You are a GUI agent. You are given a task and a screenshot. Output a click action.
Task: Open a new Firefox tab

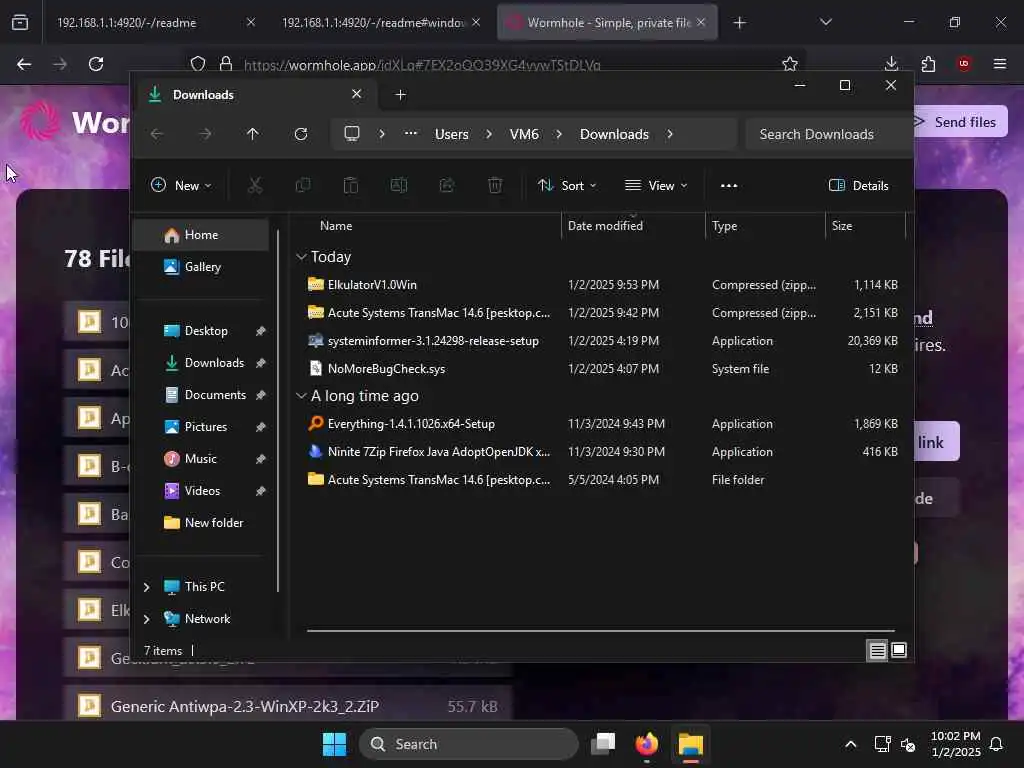click(739, 23)
